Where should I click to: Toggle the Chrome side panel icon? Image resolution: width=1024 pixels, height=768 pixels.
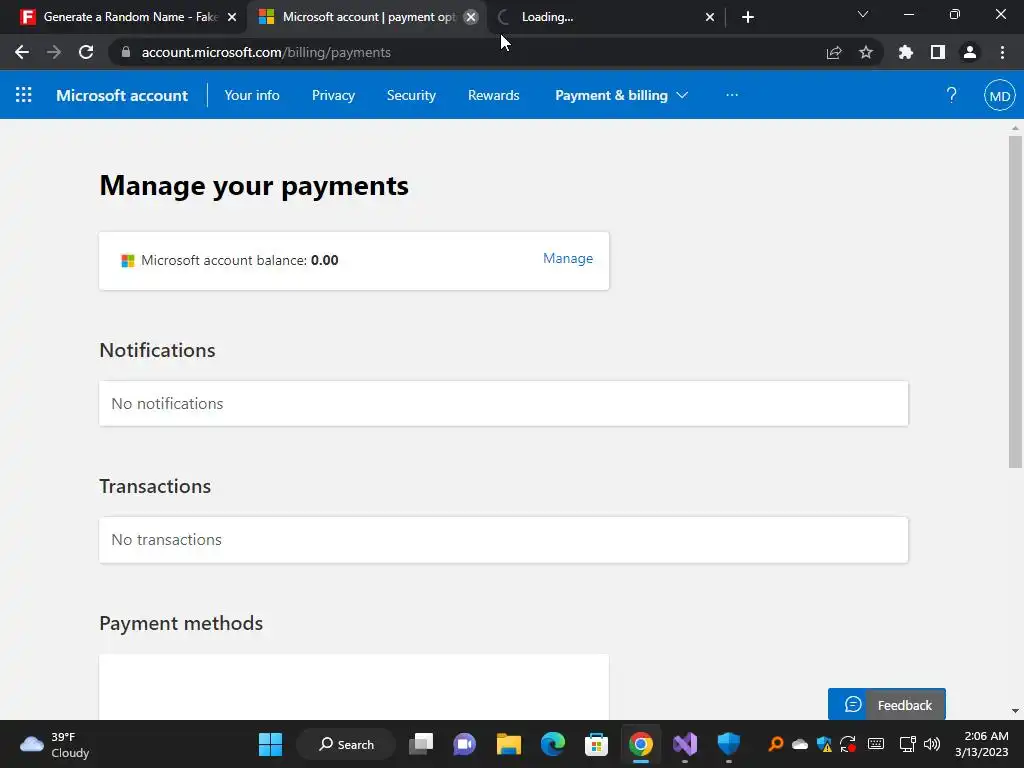938,52
